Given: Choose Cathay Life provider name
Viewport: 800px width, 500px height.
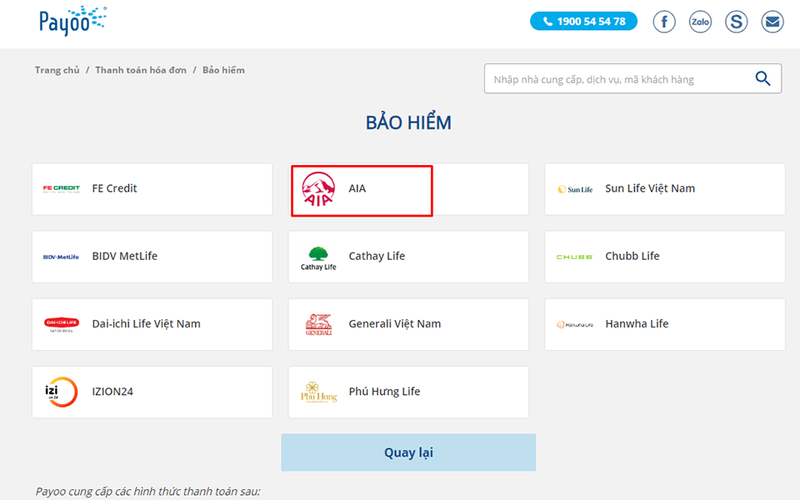Looking at the screenshot, I should tap(377, 256).
